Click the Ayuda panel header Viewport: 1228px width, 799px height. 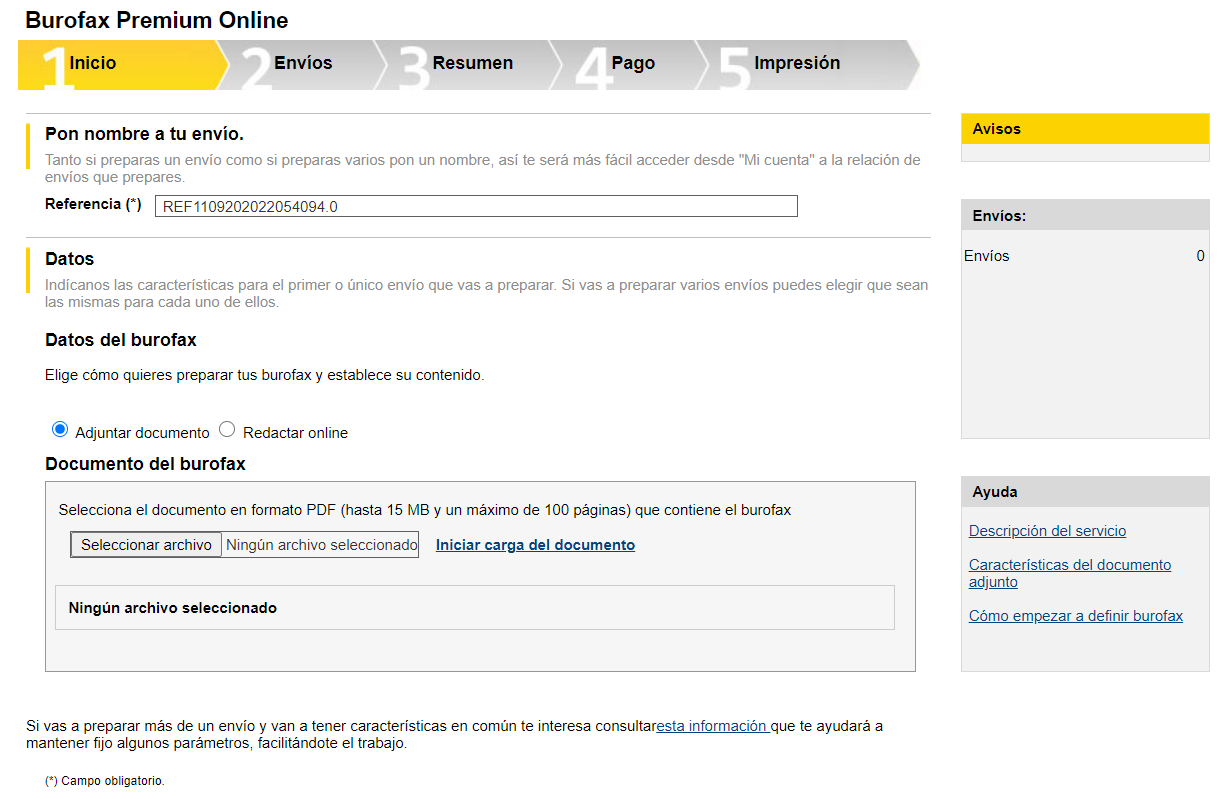click(1085, 492)
